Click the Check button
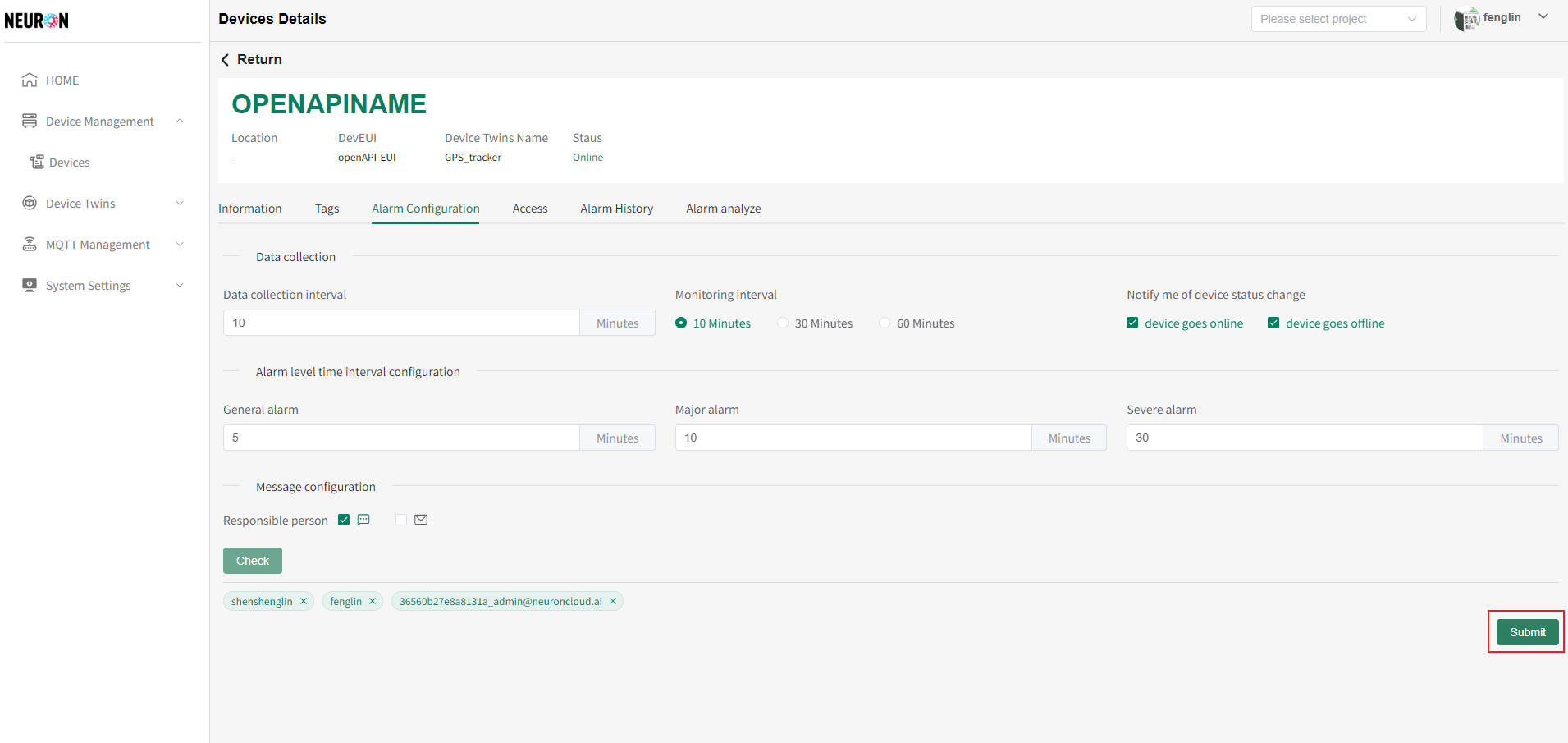This screenshot has width=1568, height=743. pos(253,561)
